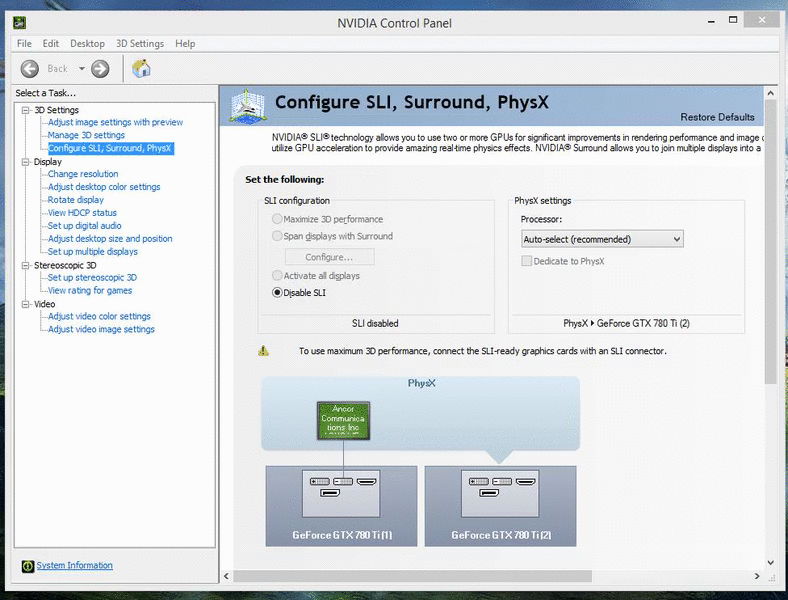Toggle the Dedicate to PhysX checkbox
788x600 pixels.
click(526, 261)
